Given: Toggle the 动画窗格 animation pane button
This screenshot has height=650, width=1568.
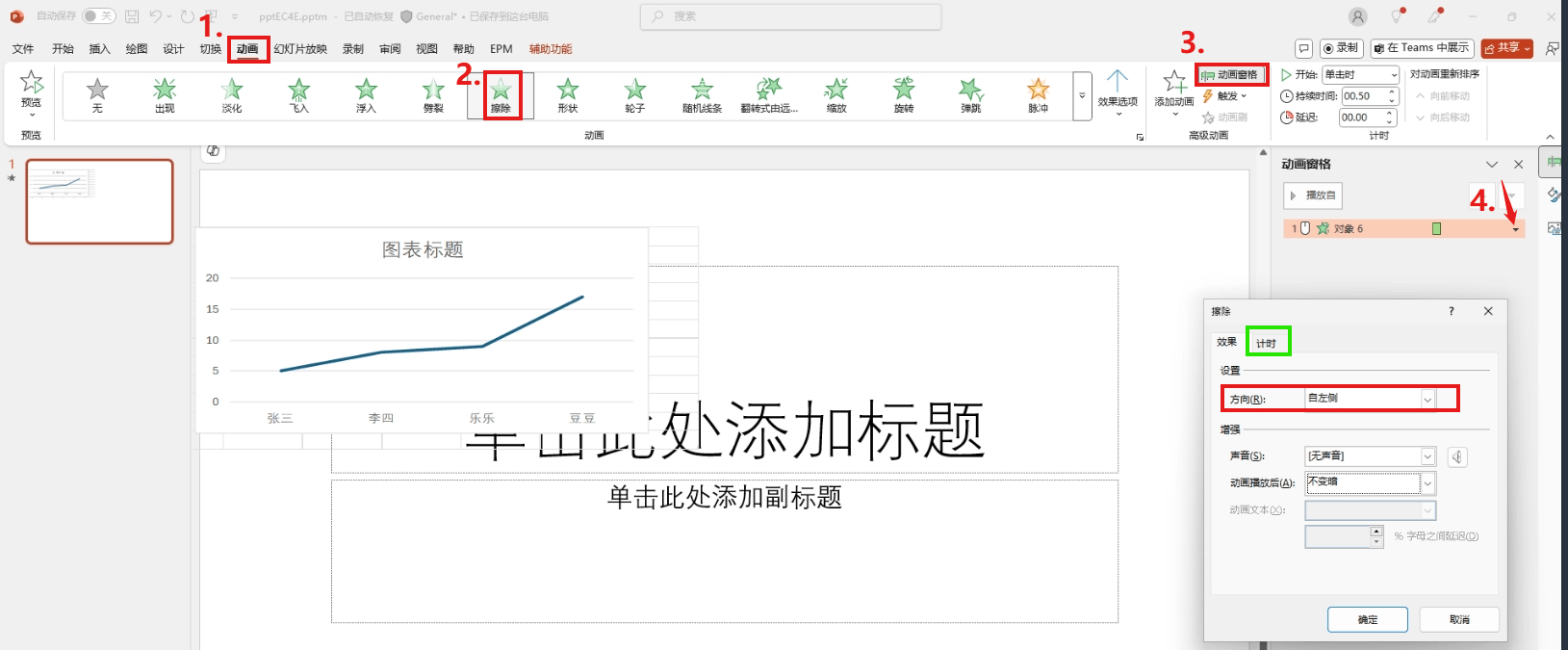Looking at the screenshot, I should 1231,74.
